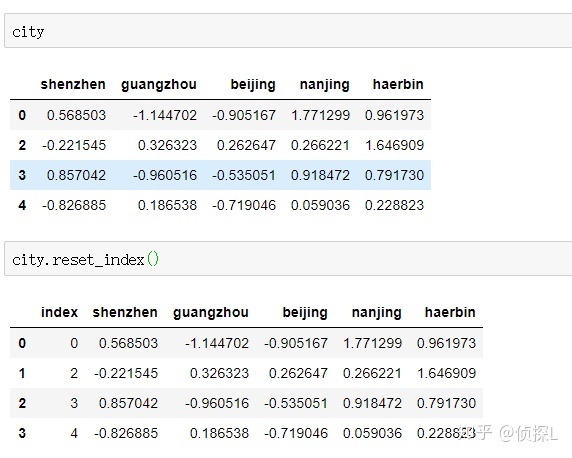
Task: Click 0.228823 in the first output table
Action: point(394,205)
